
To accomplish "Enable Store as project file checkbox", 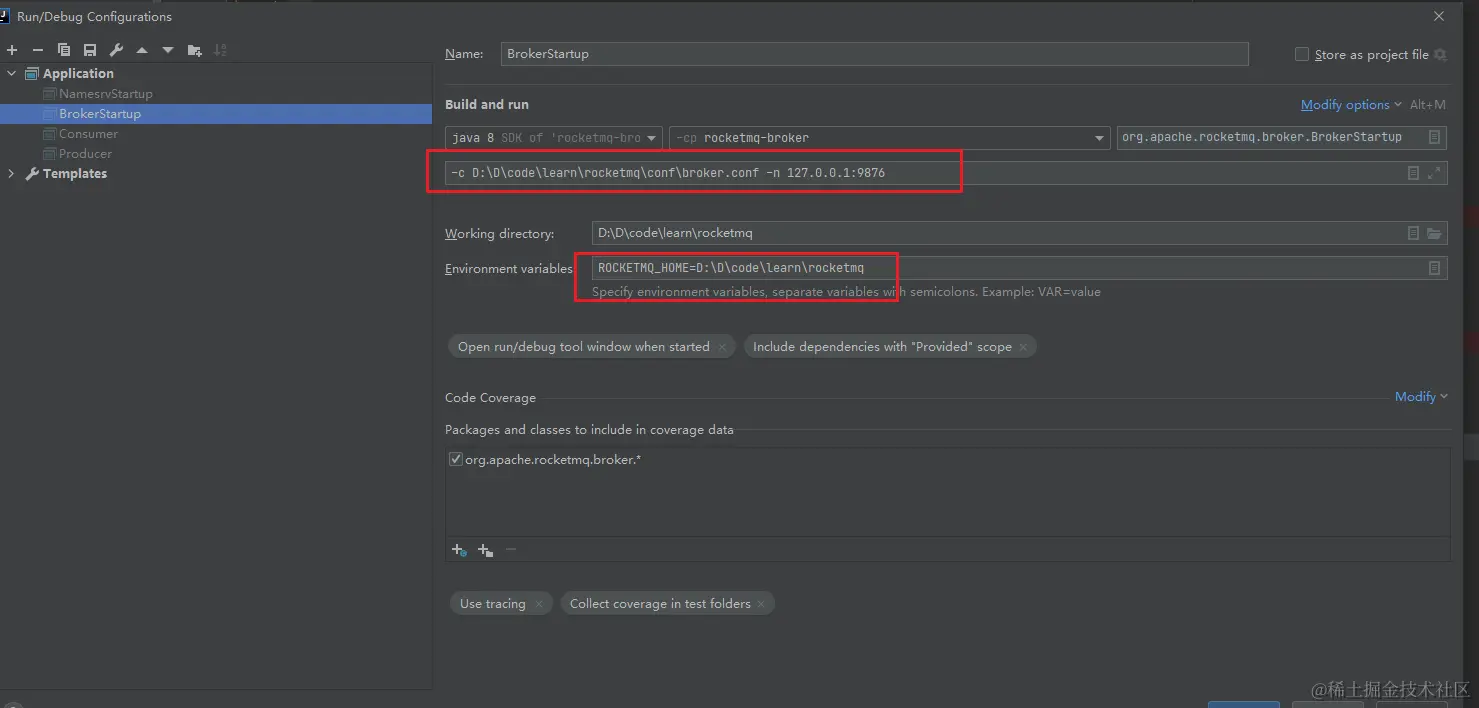I will point(1302,55).
